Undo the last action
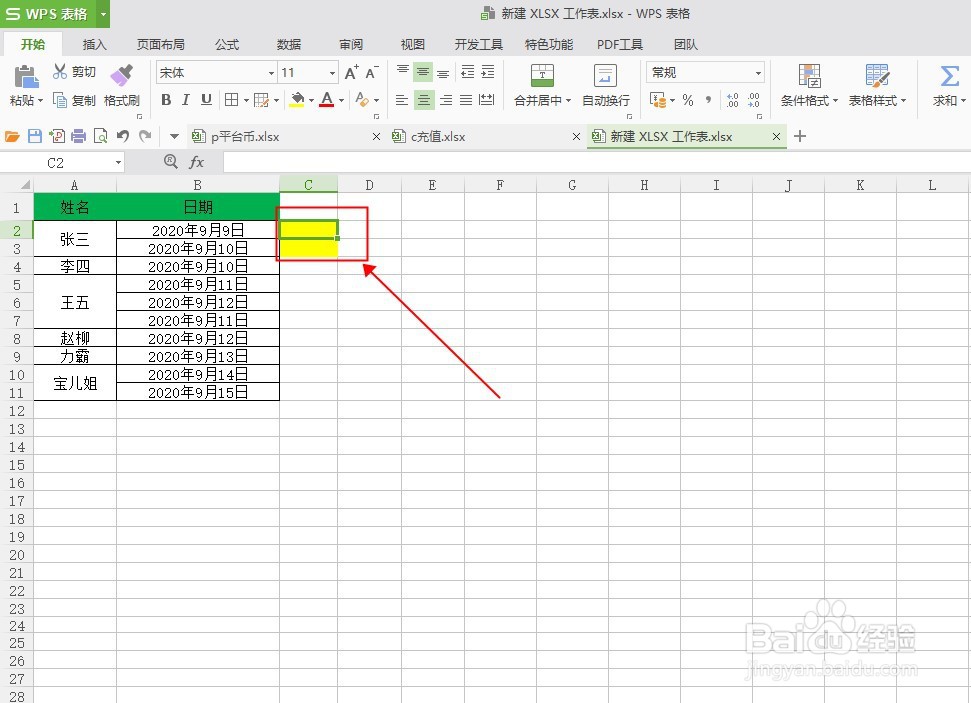Screen dimensions: 971x703 123,136
